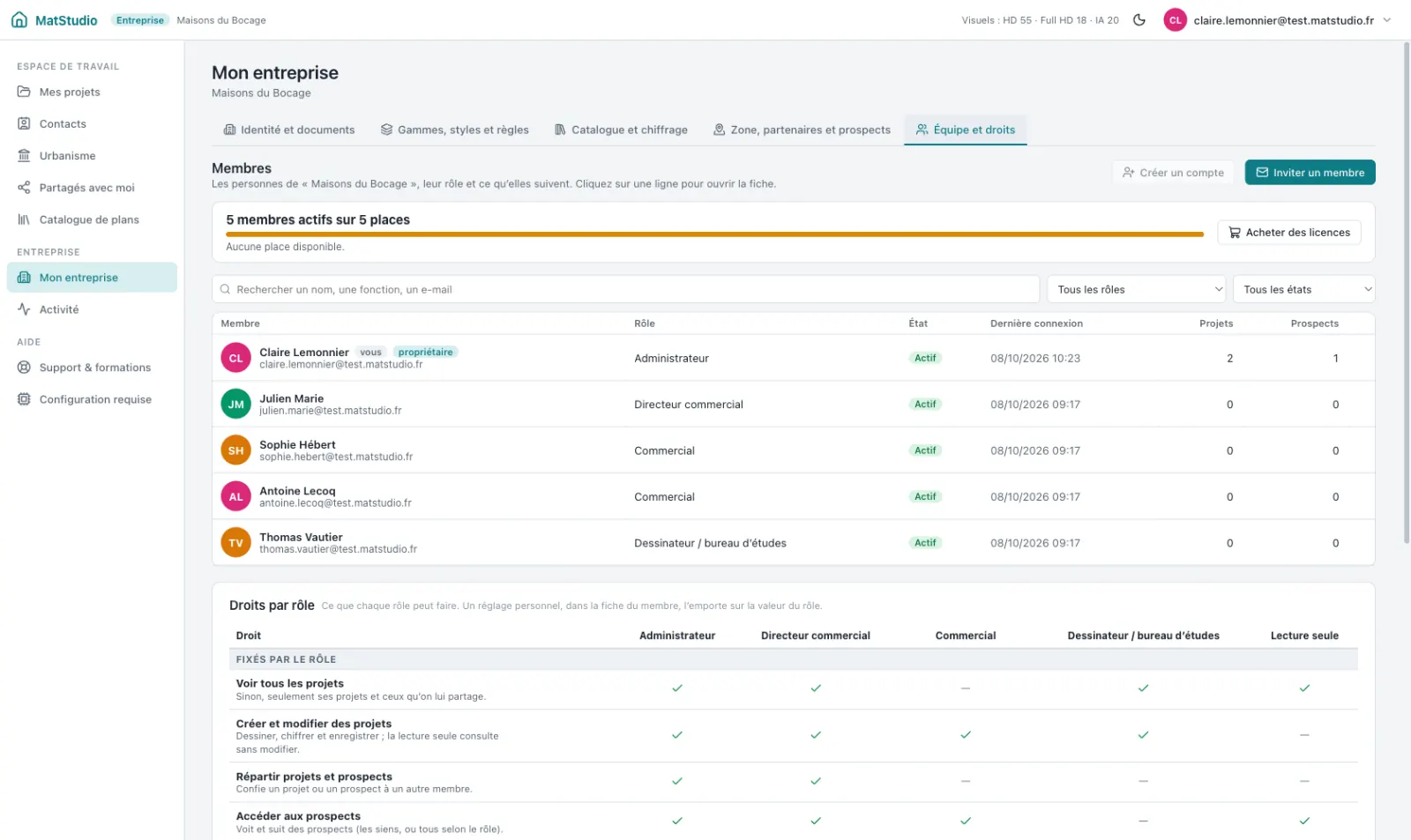Viewport: 1411px width, 840px height.
Task: Open the Tous les états dropdown
Action: click(x=1304, y=289)
